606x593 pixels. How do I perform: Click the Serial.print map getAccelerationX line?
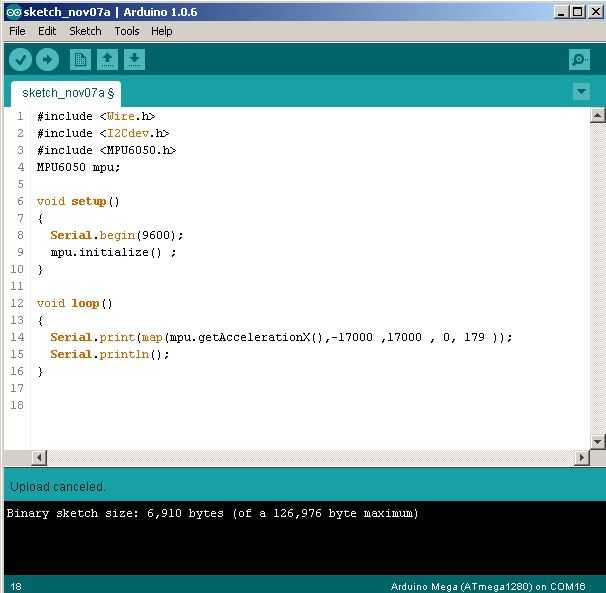click(x=281, y=337)
